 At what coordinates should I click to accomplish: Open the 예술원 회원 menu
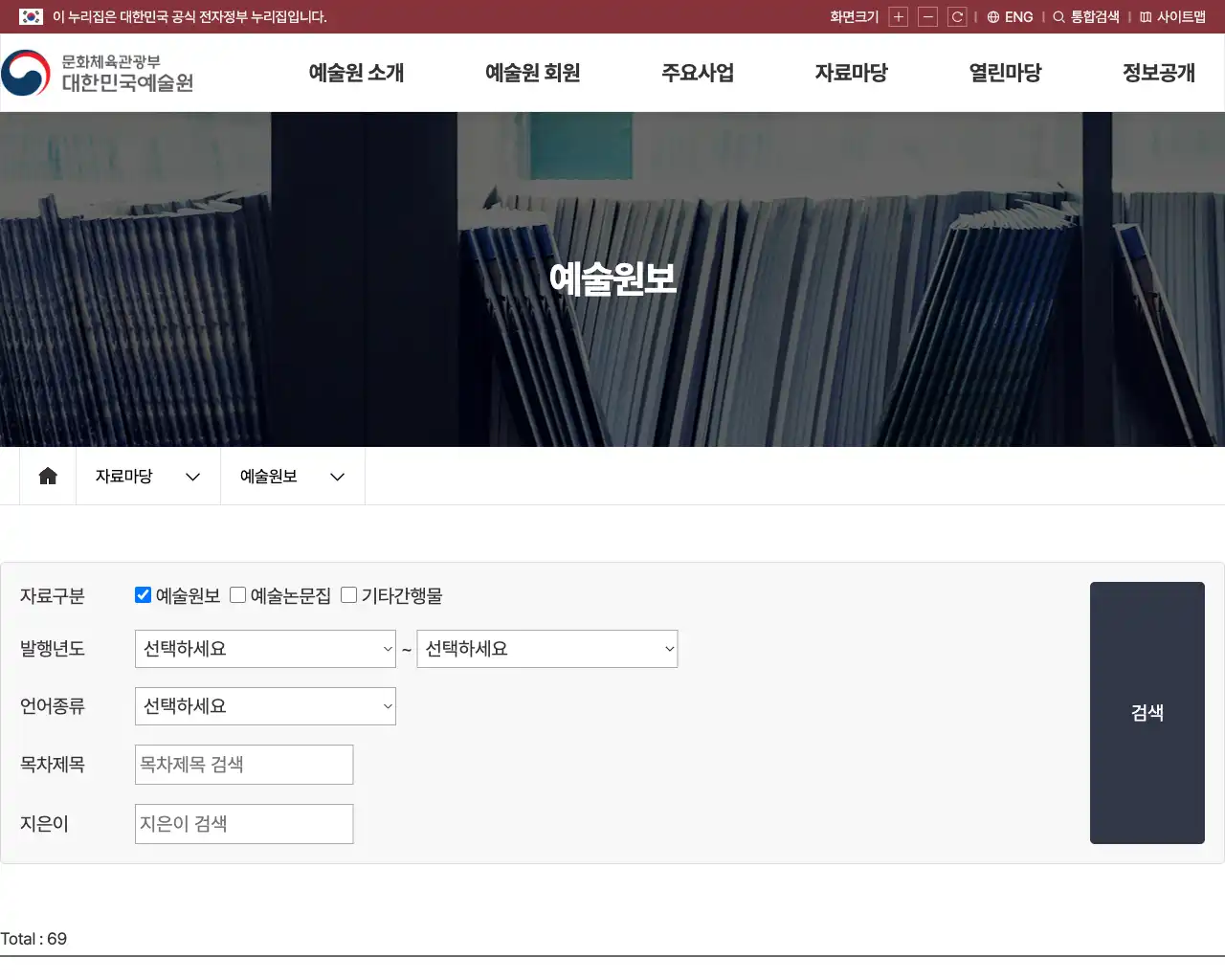pyautogui.click(x=533, y=73)
